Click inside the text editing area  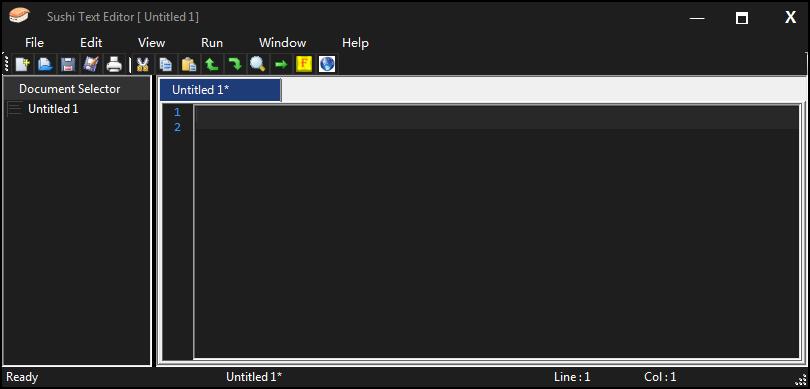click(x=496, y=231)
